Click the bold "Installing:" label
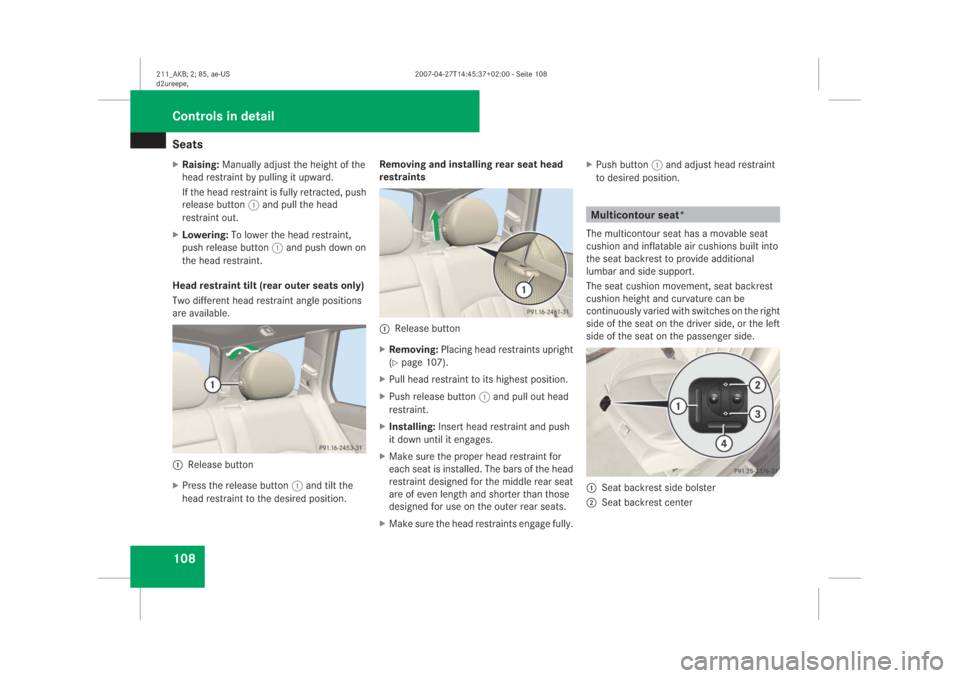The height and width of the screenshot is (678, 960). point(412,427)
